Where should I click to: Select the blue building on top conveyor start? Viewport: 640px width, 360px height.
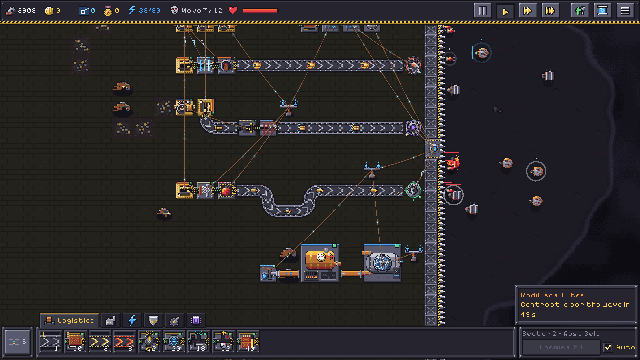(x=205, y=65)
